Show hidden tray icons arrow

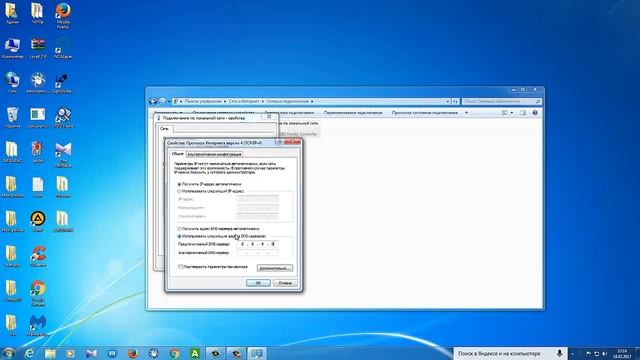point(572,353)
